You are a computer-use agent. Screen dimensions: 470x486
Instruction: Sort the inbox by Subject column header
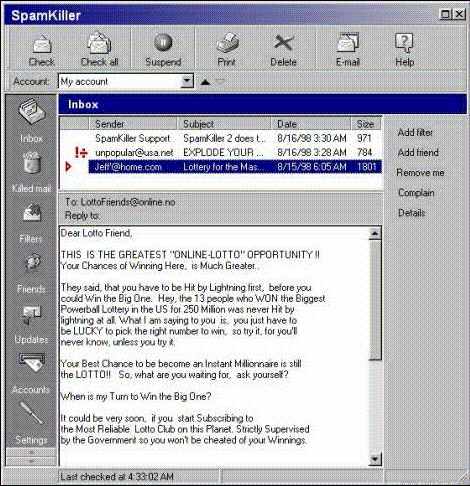tap(223, 124)
